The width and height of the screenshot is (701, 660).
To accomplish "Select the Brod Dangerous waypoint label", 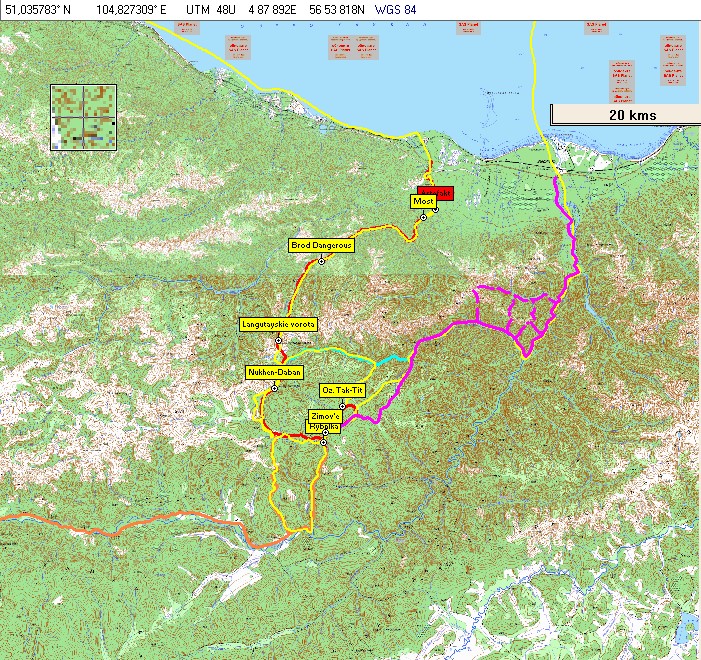I will (322, 245).
